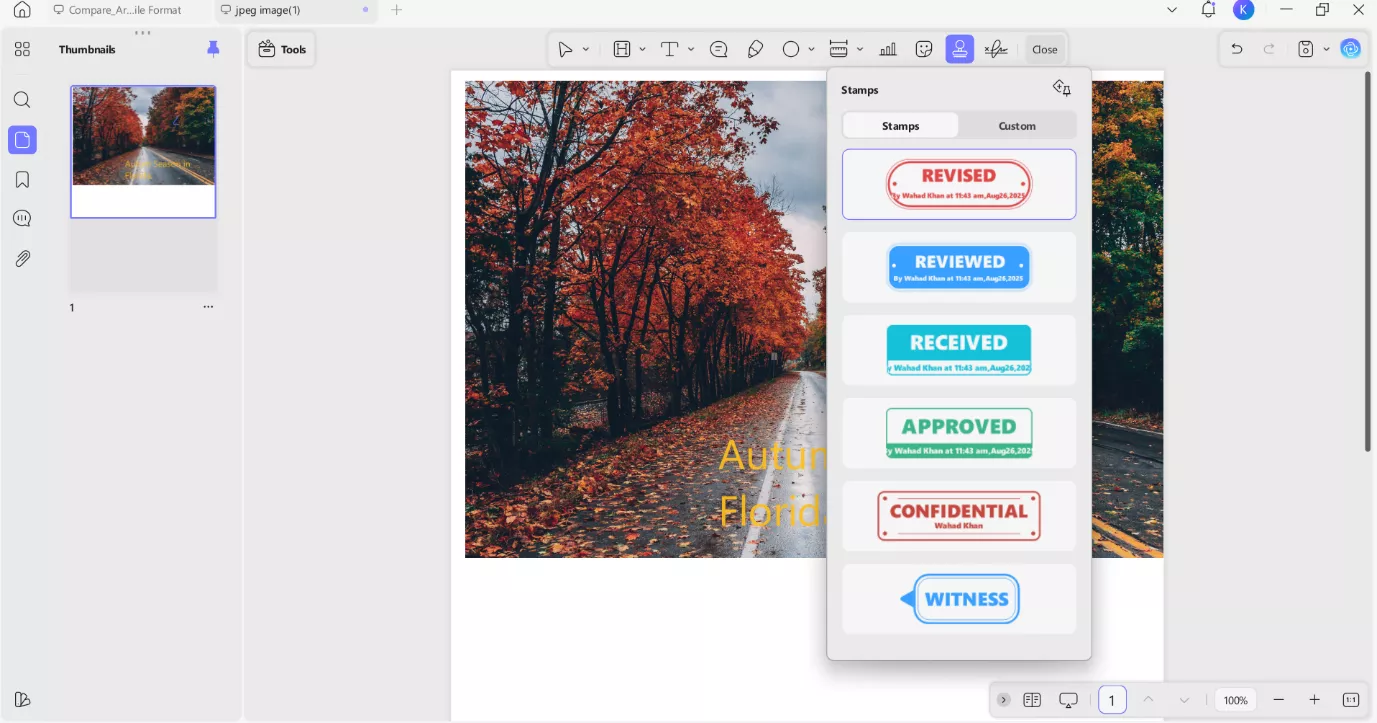Screen dimensions: 1377x723
Task: Open the bookmarks panel
Action: click(x=22, y=180)
